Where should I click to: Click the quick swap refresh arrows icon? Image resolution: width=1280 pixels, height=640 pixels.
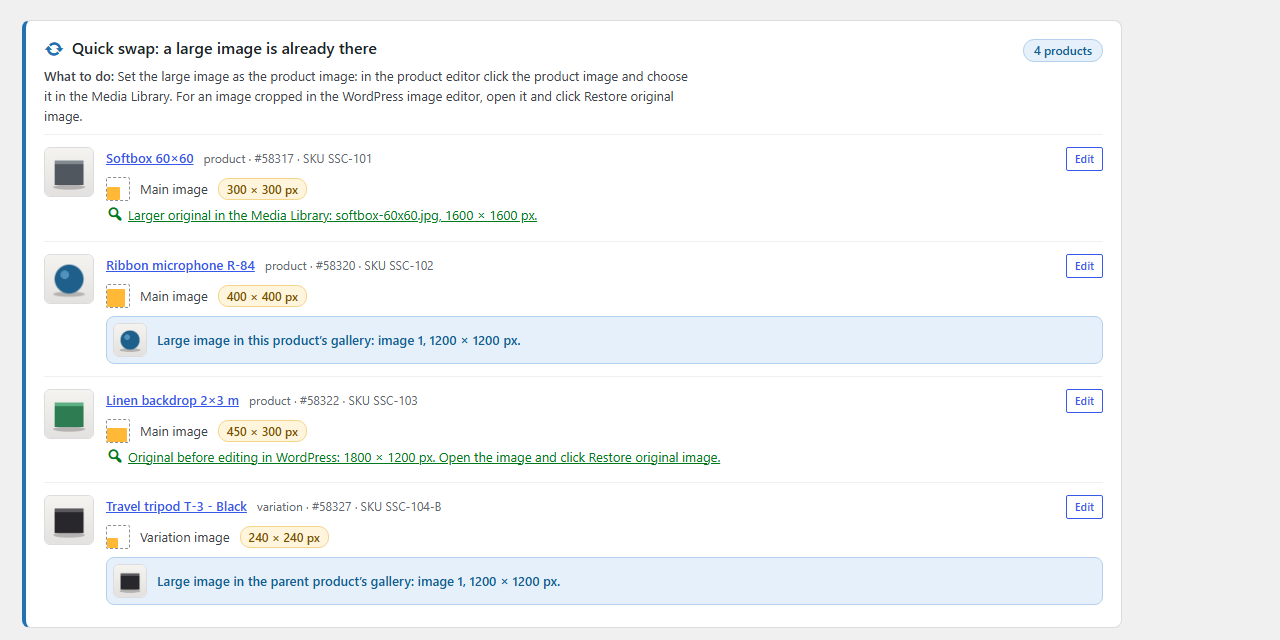(x=54, y=49)
